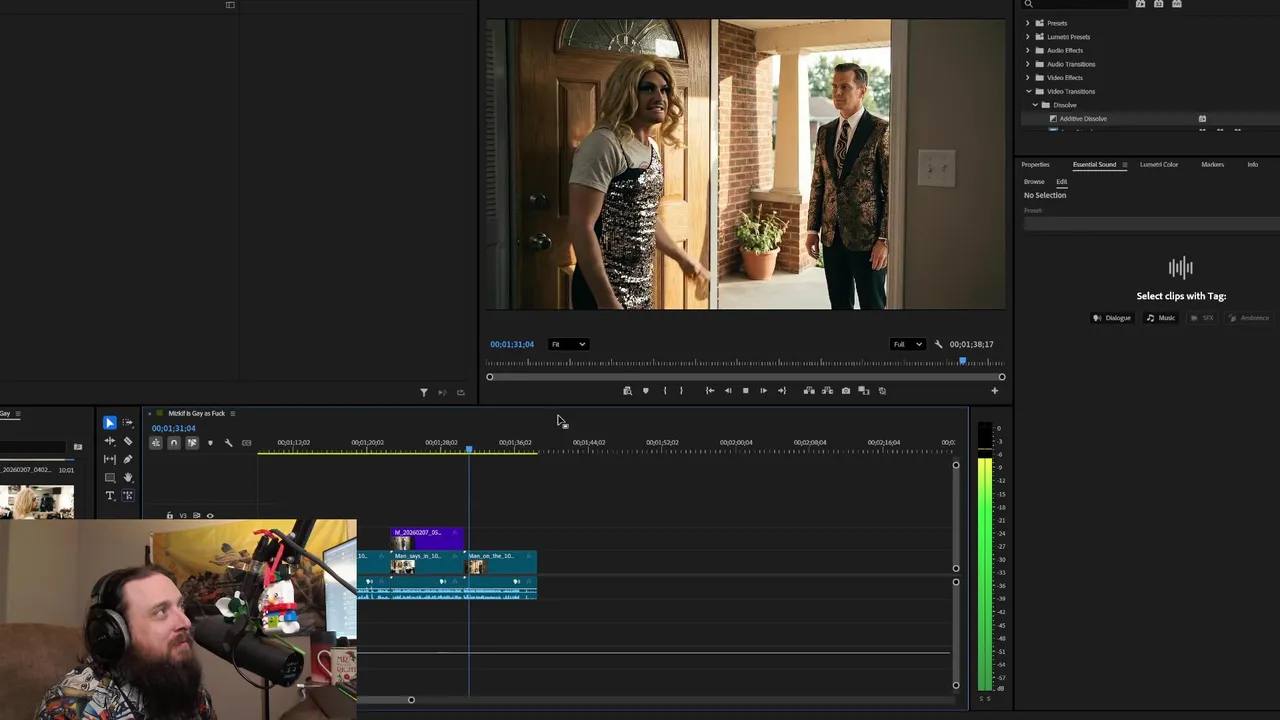Expand the Audio Effects folder
This screenshot has width=1280, height=720.
[1028, 50]
